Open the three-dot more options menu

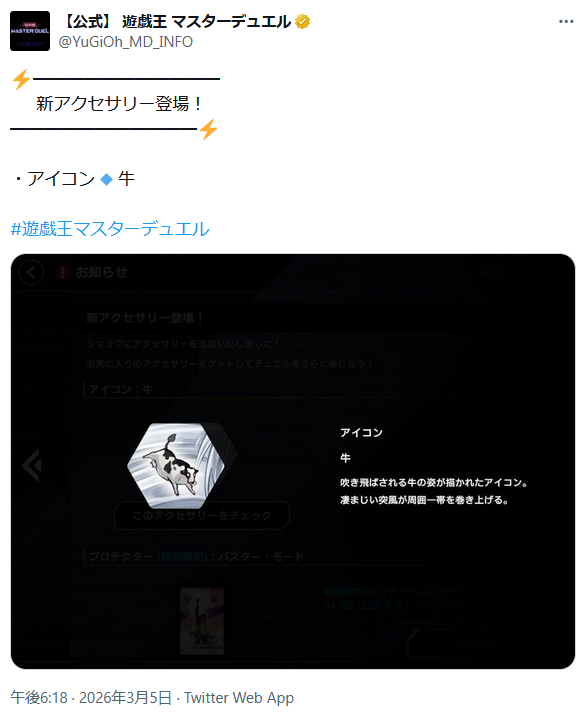pos(566,22)
